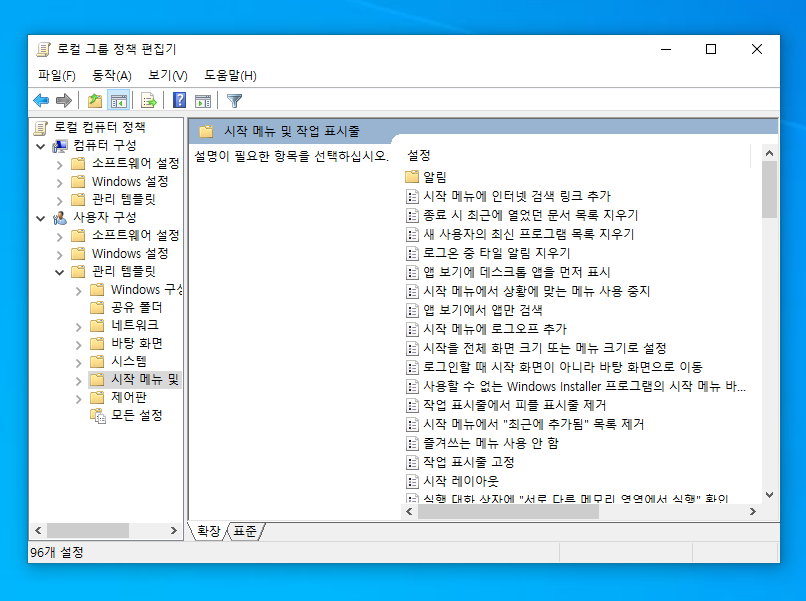
Task: Open Help via the question mark icon
Action: pos(179,100)
